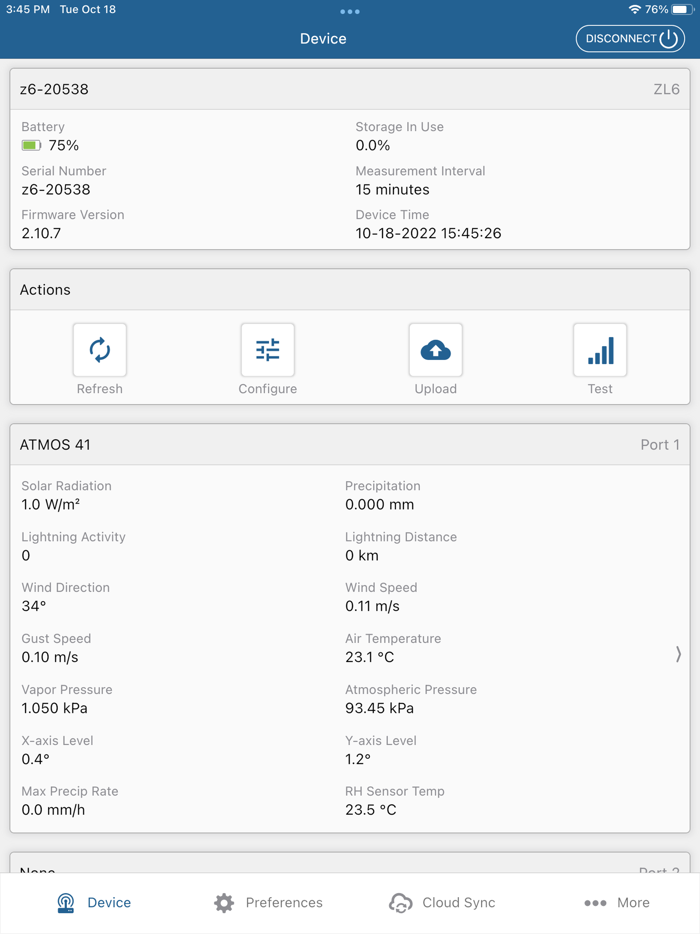Screen dimensions: 700x934
Task: Tap the Cloud Sync icon
Action: point(399,902)
